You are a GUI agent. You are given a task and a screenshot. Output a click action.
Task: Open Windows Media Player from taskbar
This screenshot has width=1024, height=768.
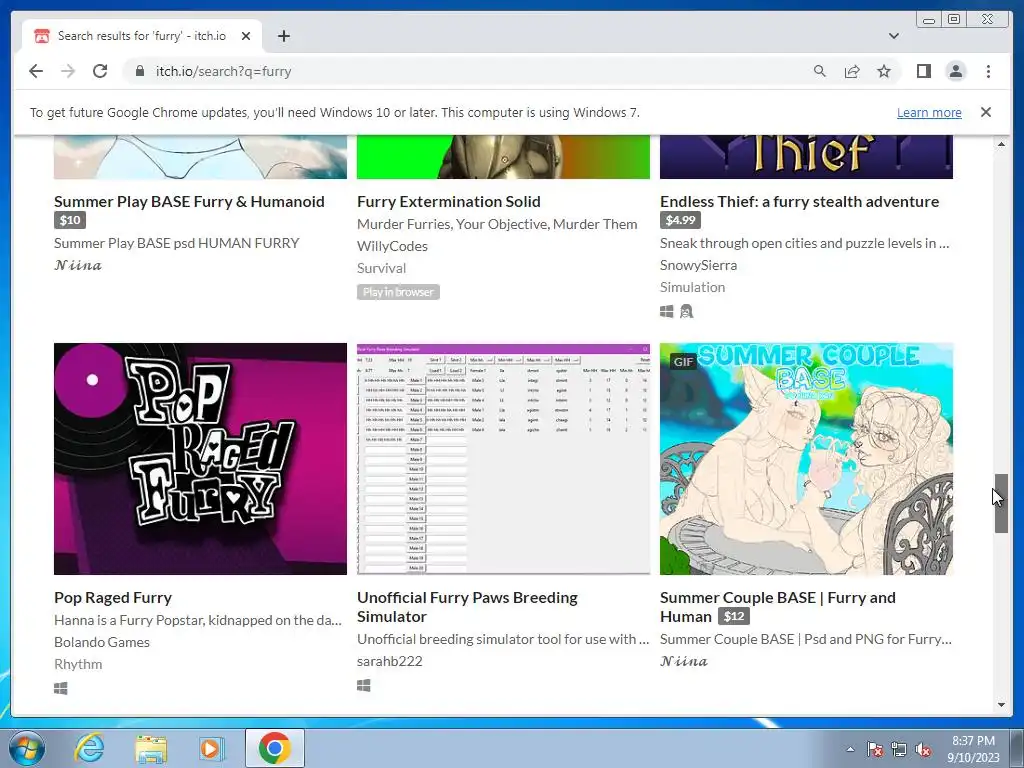click(x=211, y=748)
